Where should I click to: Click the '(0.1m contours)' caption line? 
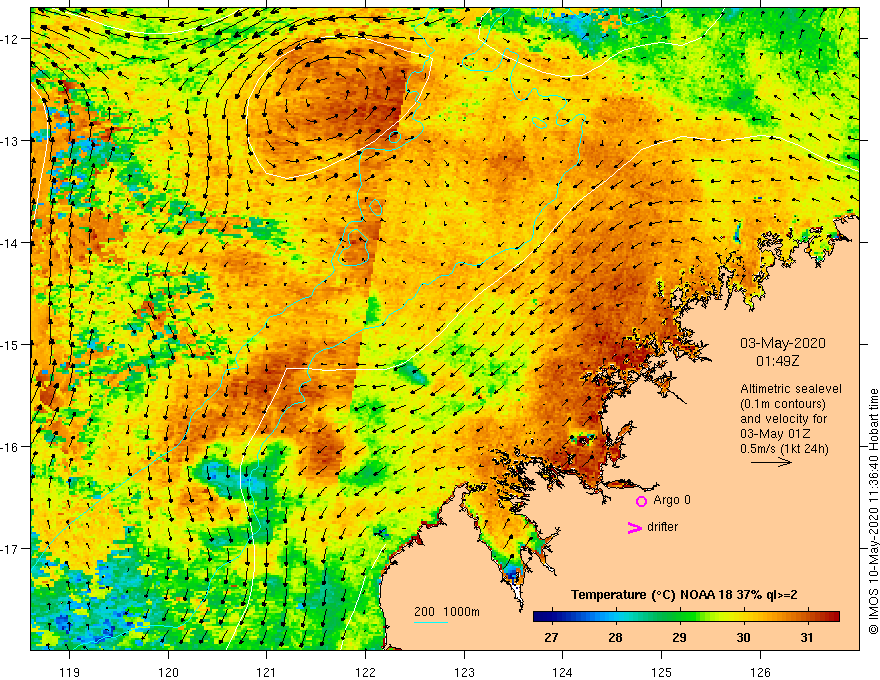click(x=783, y=404)
